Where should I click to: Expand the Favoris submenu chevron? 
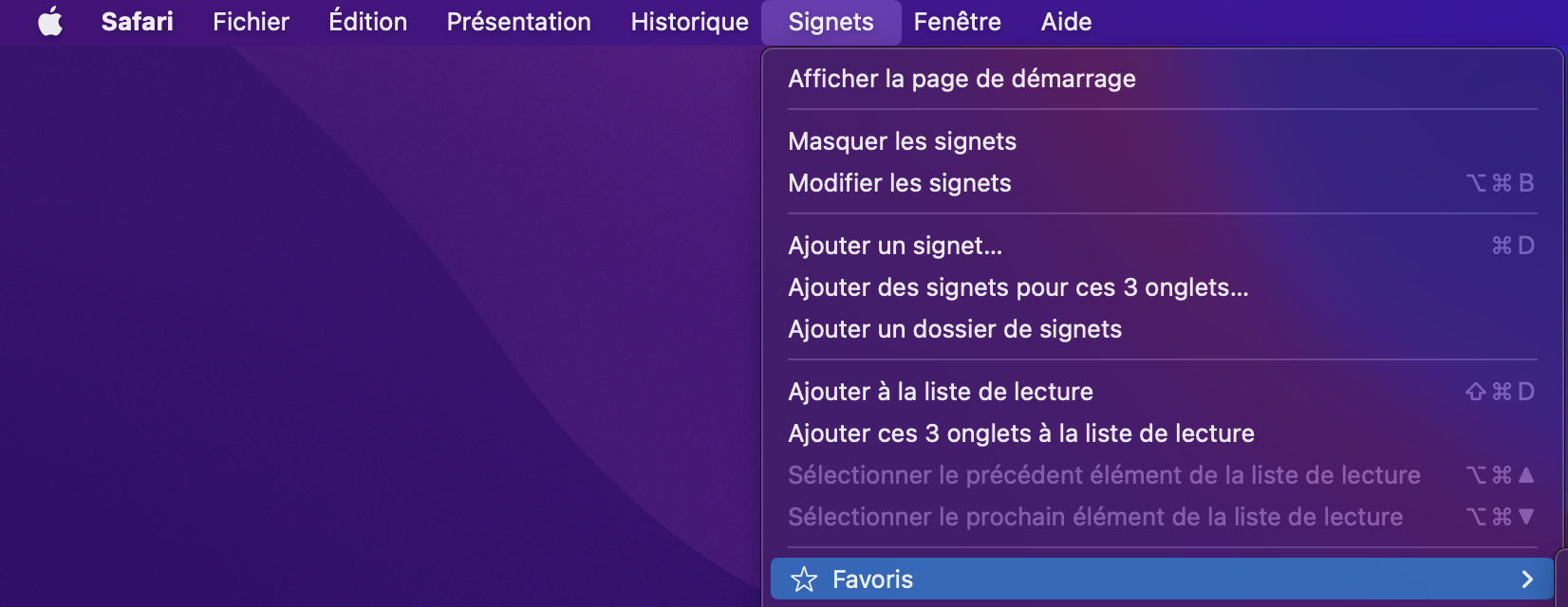(x=1526, y=579)
